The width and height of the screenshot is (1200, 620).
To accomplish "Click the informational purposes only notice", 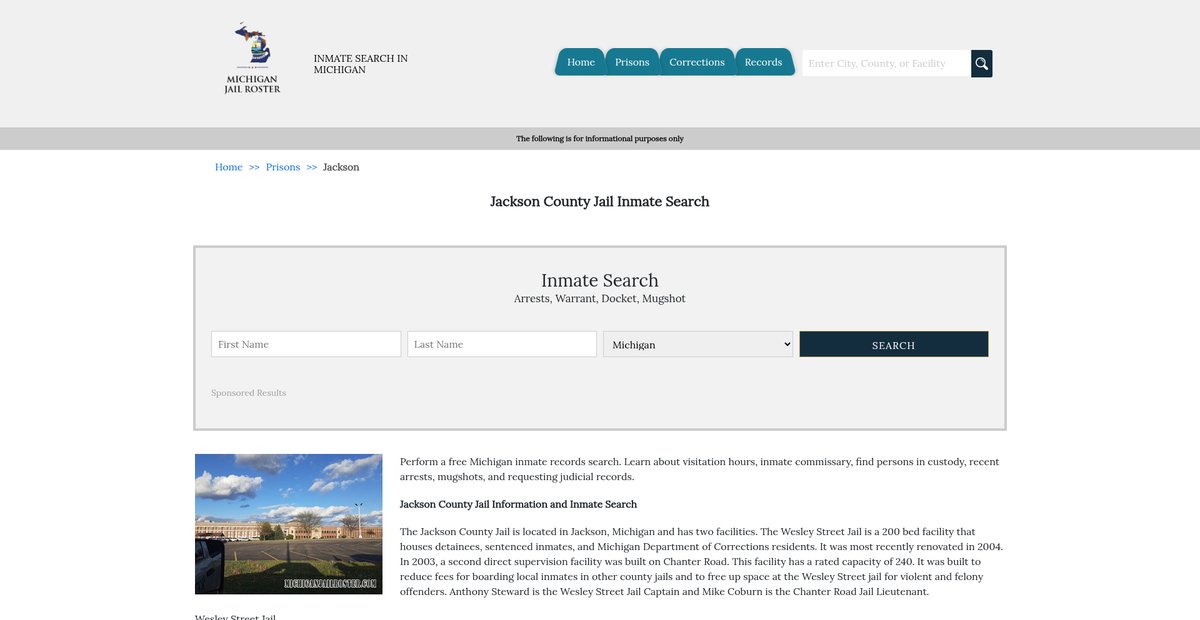I will click(x=600, y=139).
